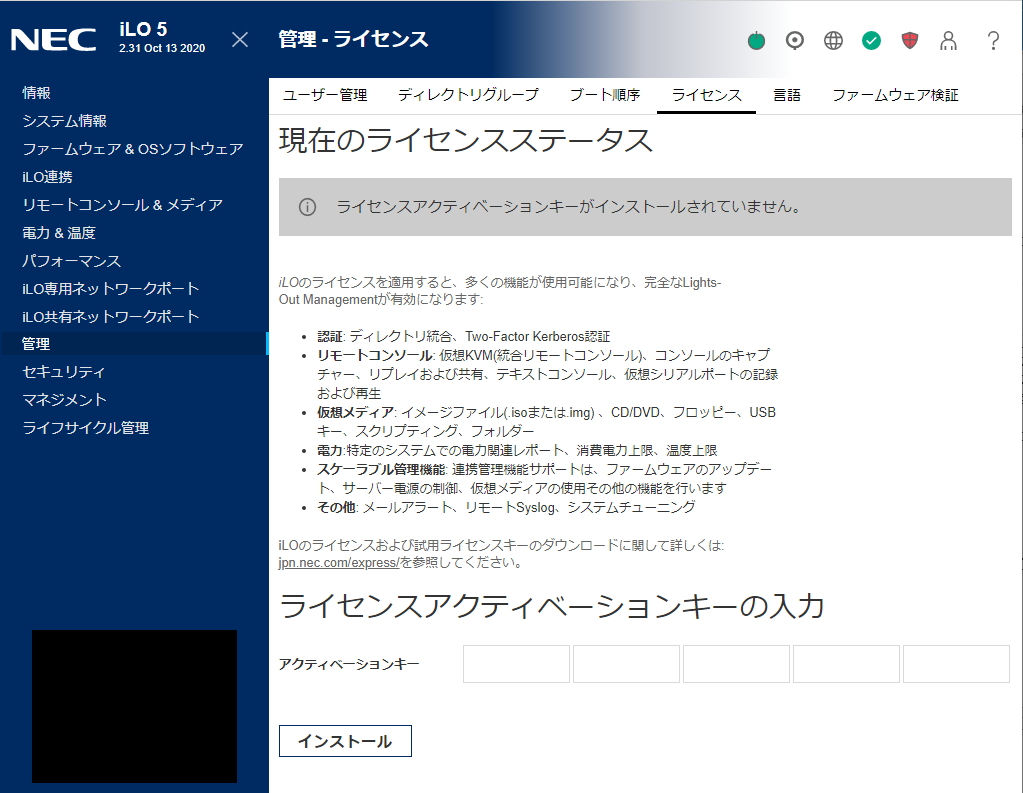The image size is (1023, 793).
Task: Click the UID indicator target icon
Action: (x=795, y=40)
